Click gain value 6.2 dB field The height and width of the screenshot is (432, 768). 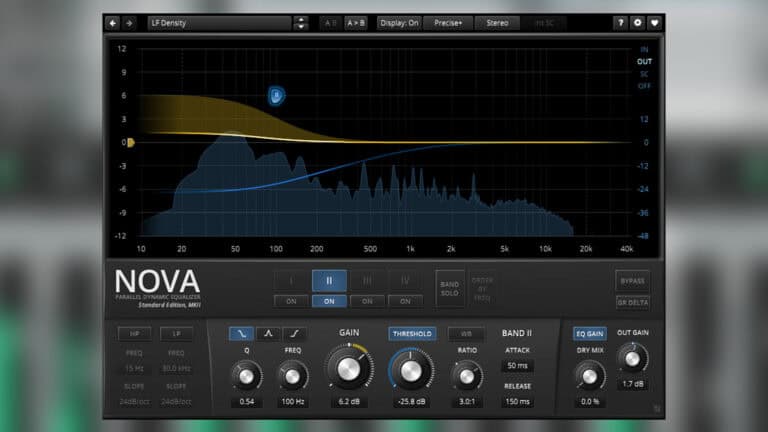pyautogui.click(x=349, y=402)
